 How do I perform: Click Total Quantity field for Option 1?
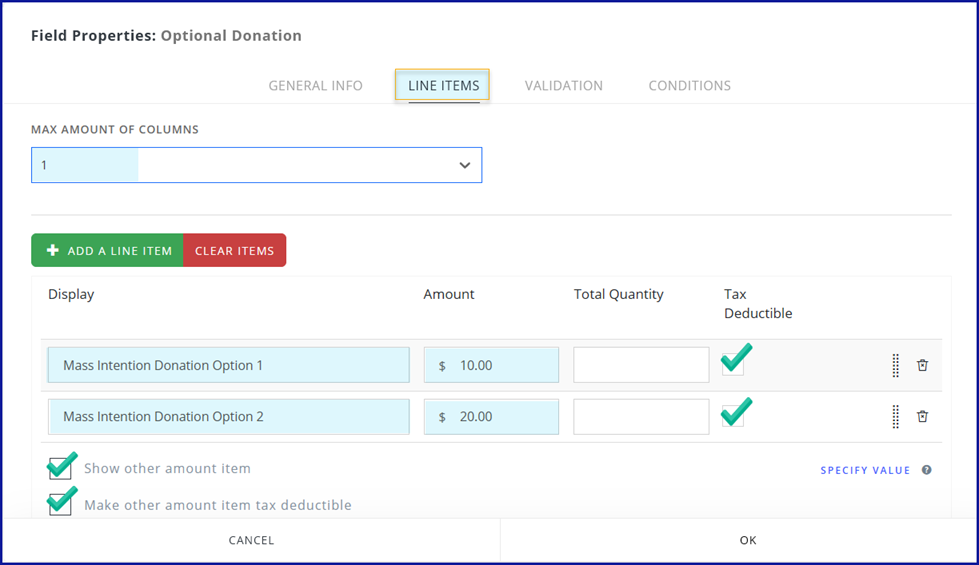coord(641,365)
